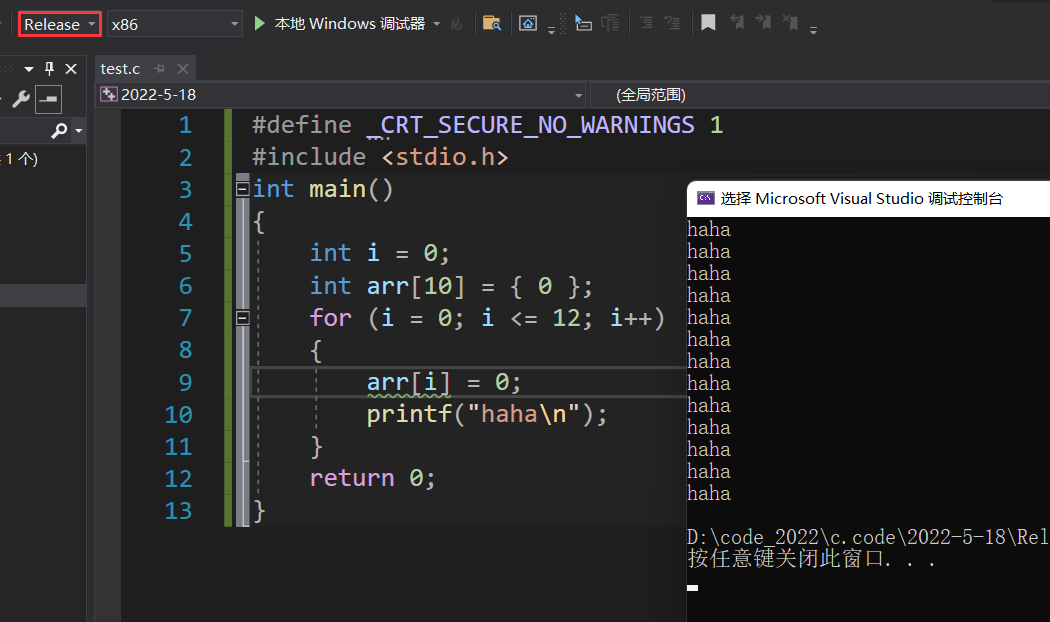Collapse the for loop block
This screenshot has height=622, width=1050.
point(241,317)
